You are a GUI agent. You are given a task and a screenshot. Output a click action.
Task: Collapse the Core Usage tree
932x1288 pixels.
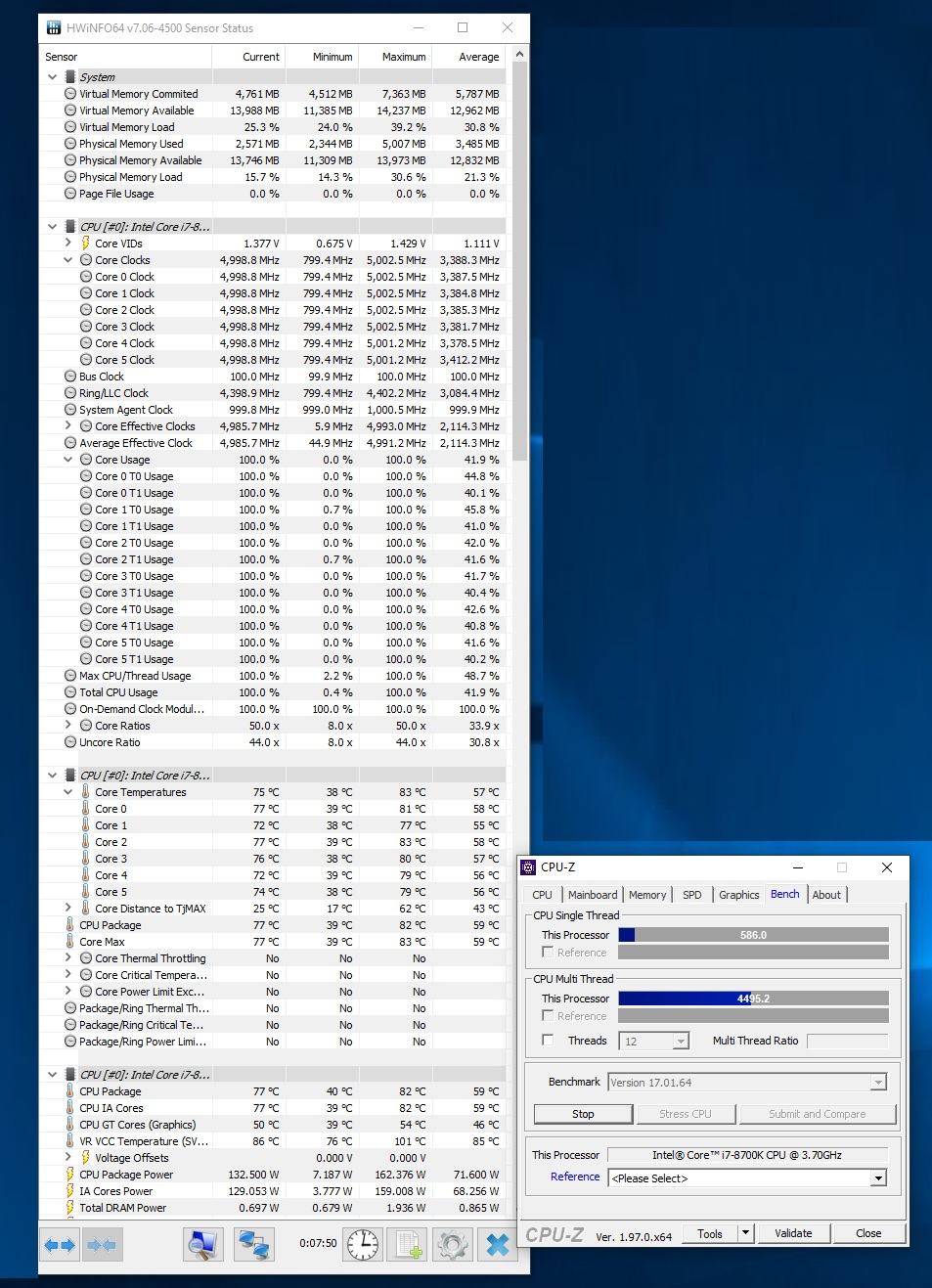pyautogui.click(x=67, y=460)
